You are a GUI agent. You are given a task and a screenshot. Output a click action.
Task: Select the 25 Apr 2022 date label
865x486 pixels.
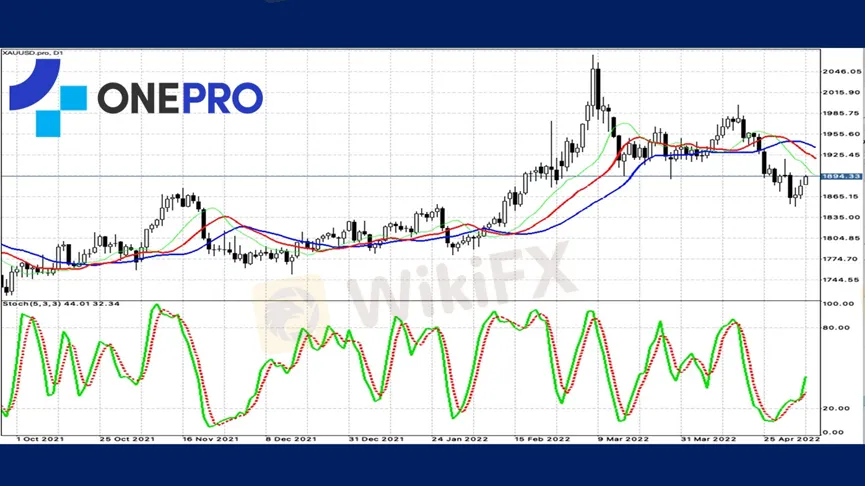point(783,439)
